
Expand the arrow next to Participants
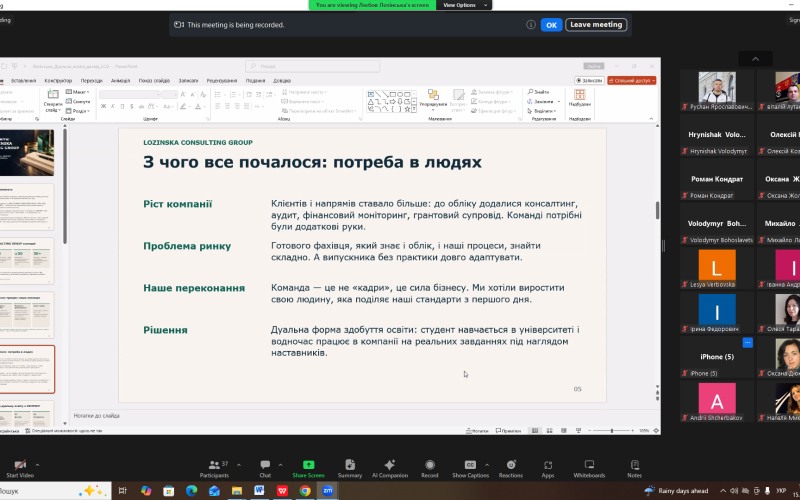pos(239,465)
